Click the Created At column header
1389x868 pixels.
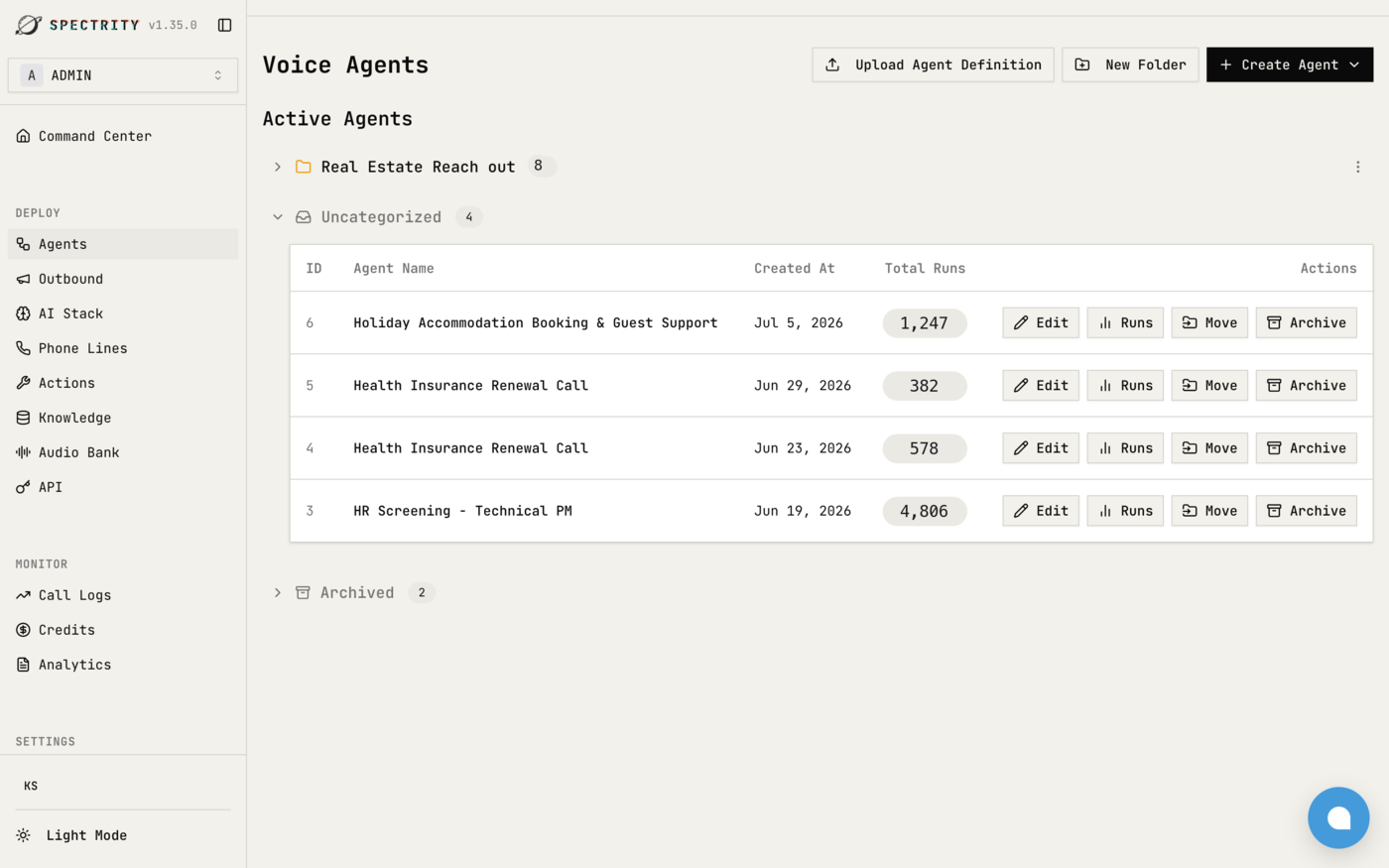(795, 269)
